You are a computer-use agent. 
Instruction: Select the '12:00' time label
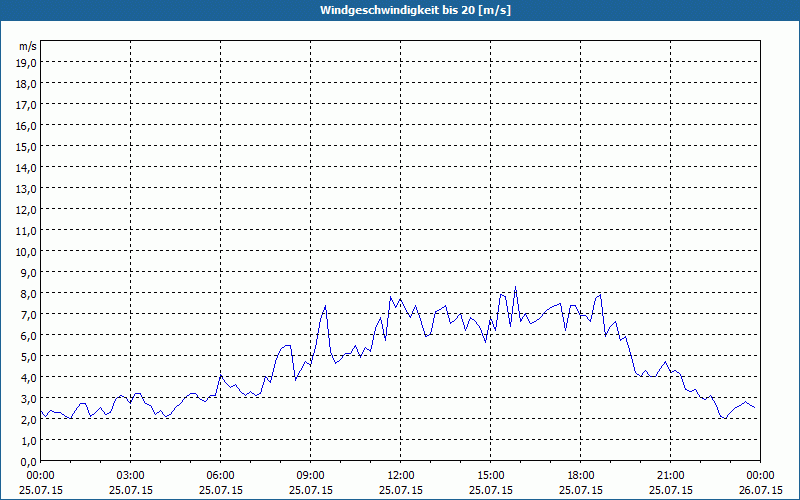click(401, 476)
